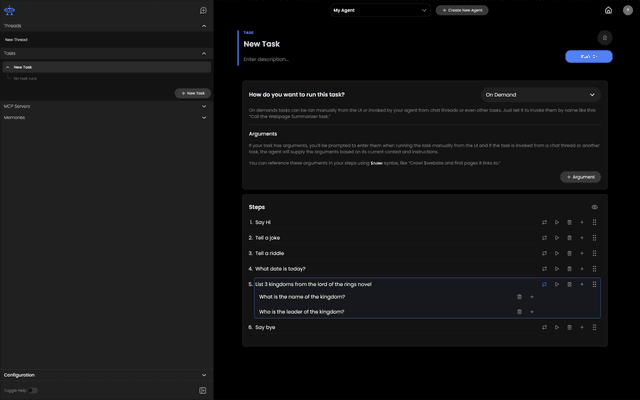Delete the 'Tell a joke' step

coord(569,238)
